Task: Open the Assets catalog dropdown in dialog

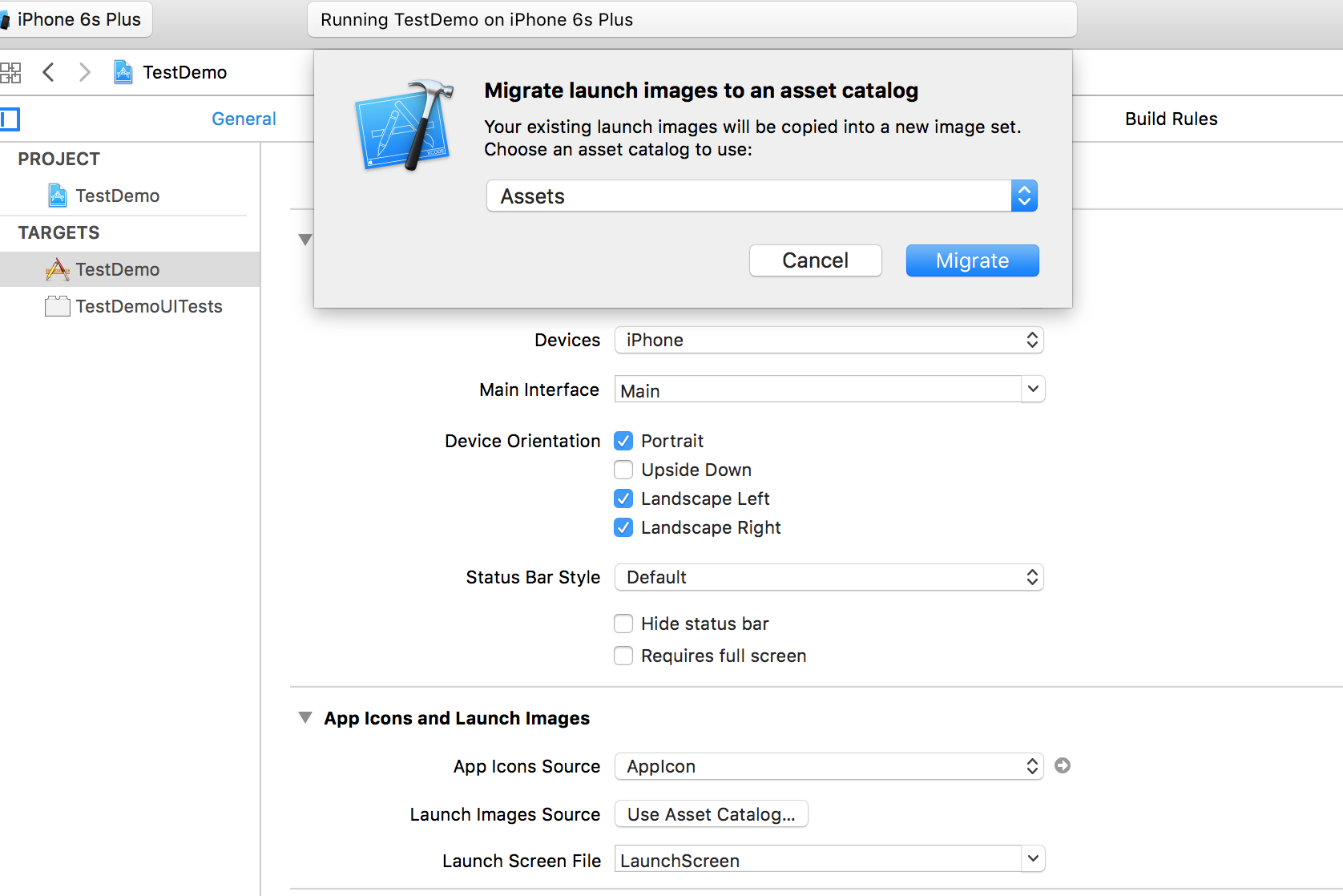Action: click(x=762, y=196)
